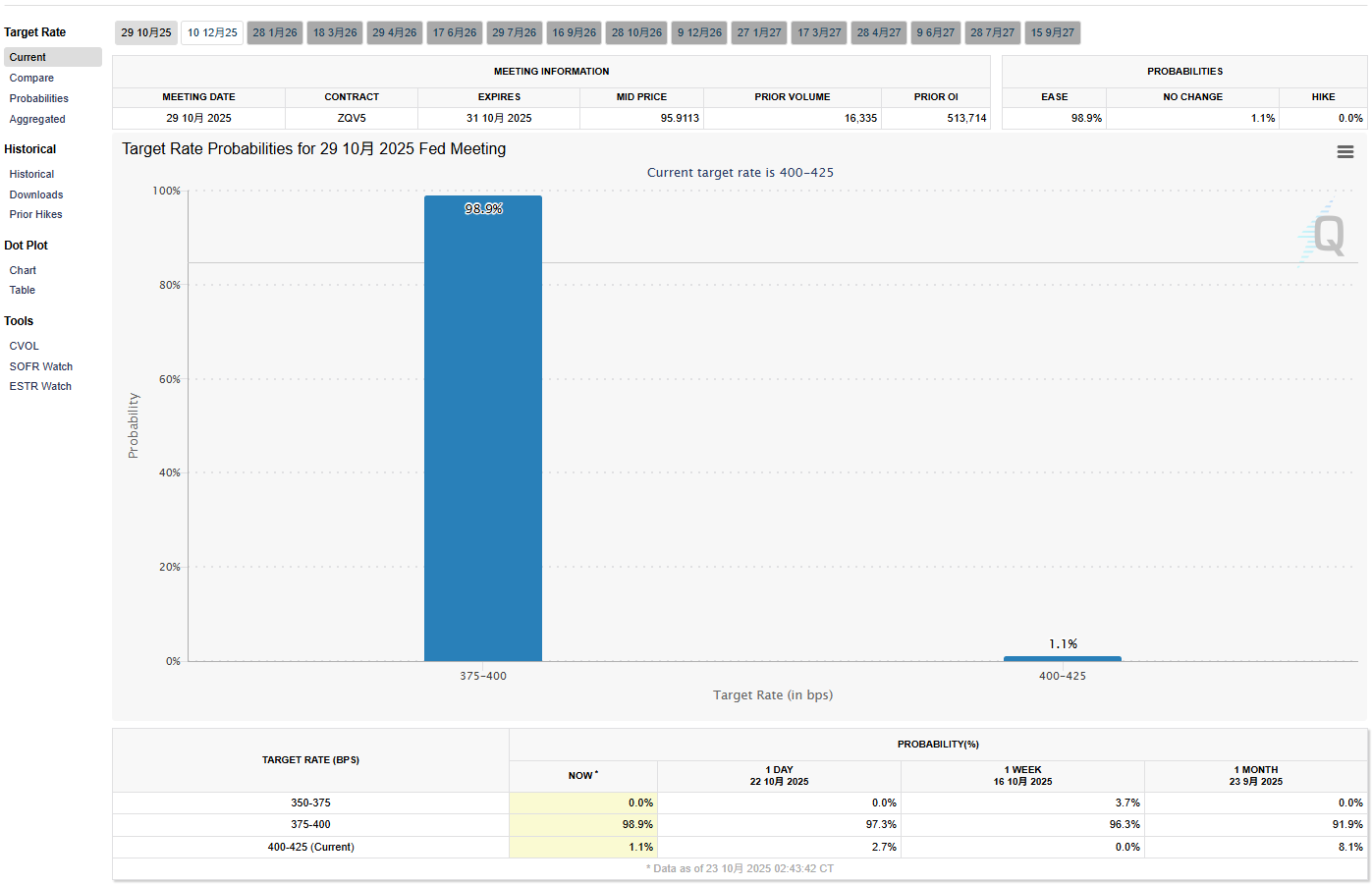This screenshot has width=1372, height=886.
Task: View Prior Hikes history
Action: (x=35, y=214)
